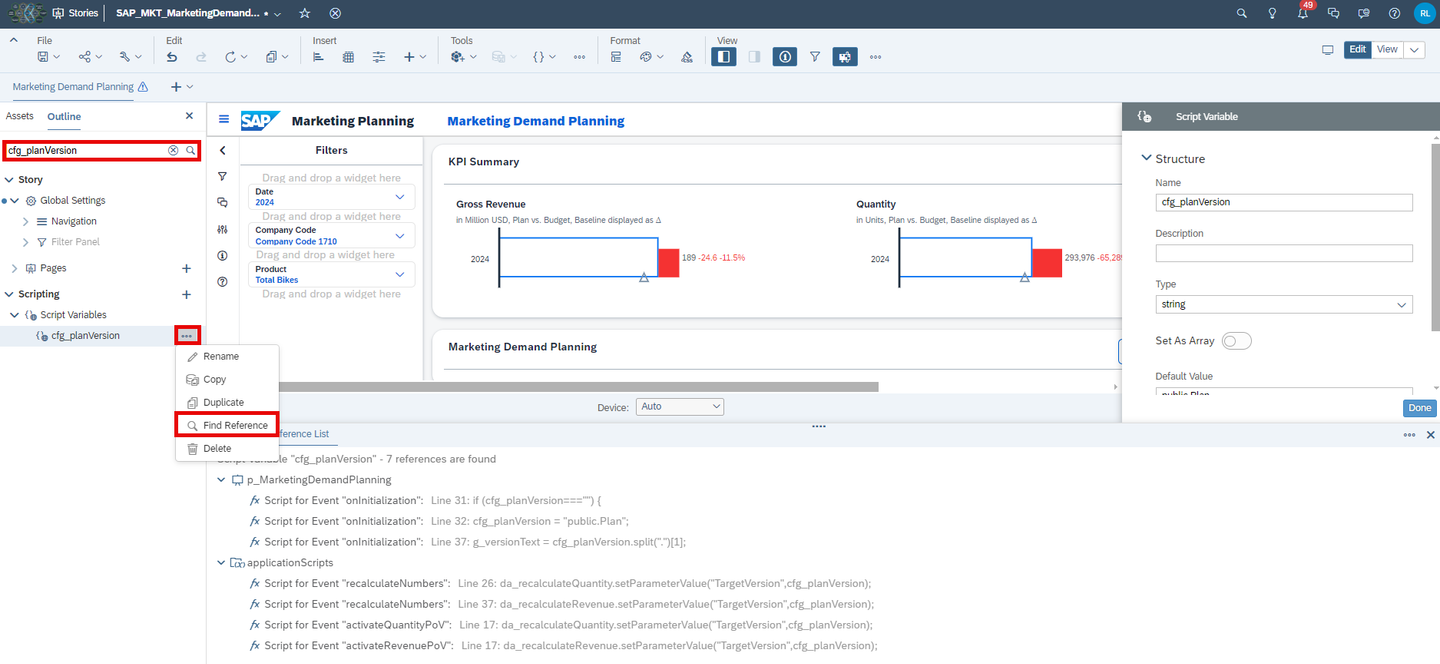Open the Marketing Demand Planning page tab
1440x664 pixels.
click(x=73, y=87)
